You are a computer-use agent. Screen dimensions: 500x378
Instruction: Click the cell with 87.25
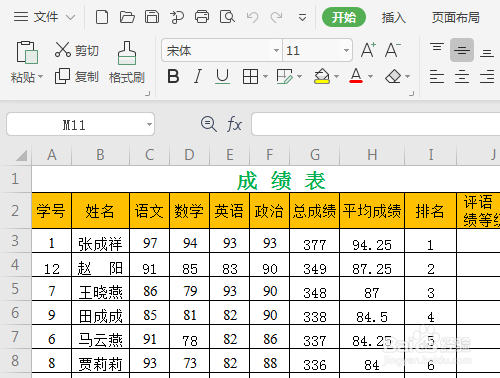[372, 265]
